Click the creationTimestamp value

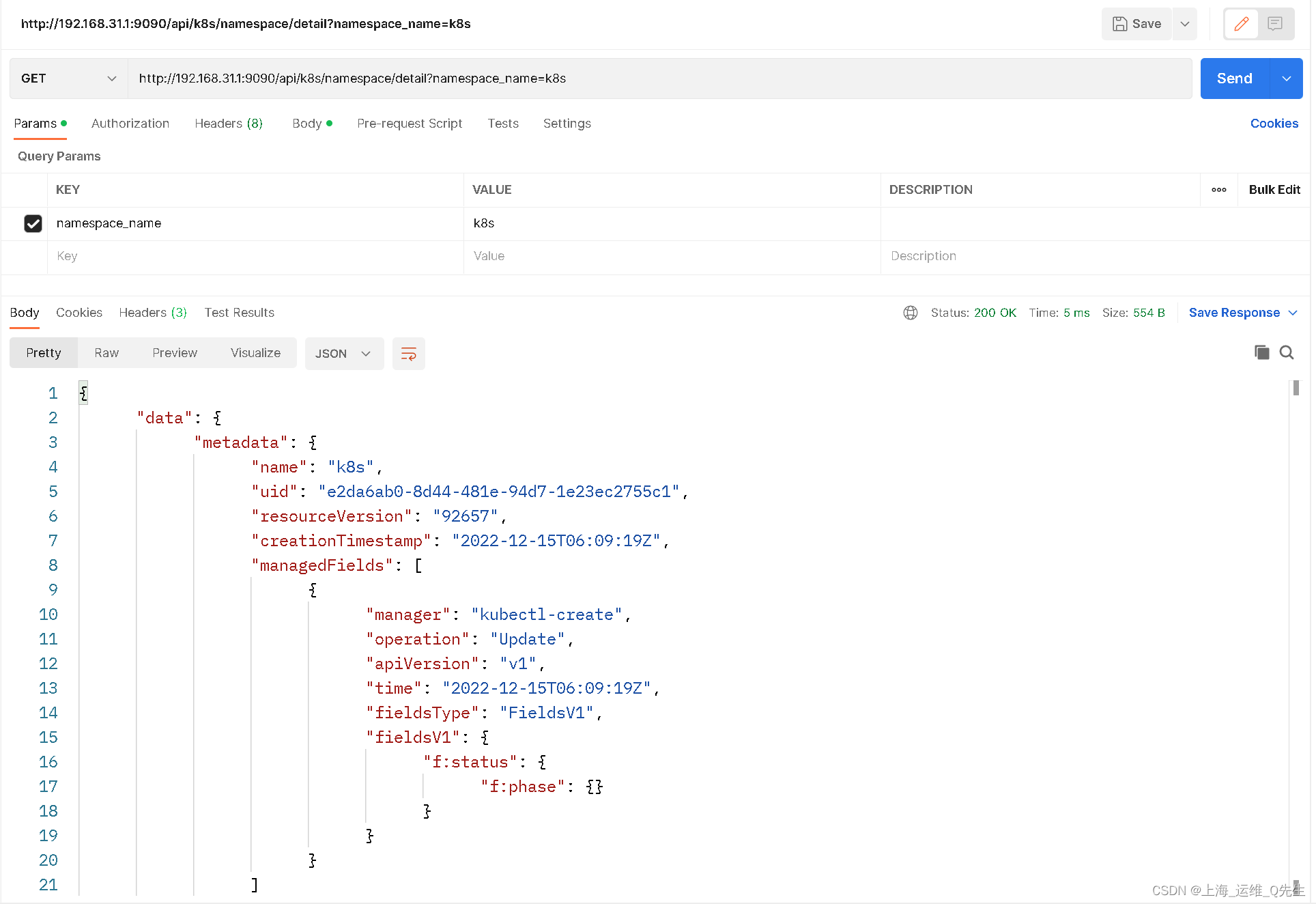click(x=556, y=541)
